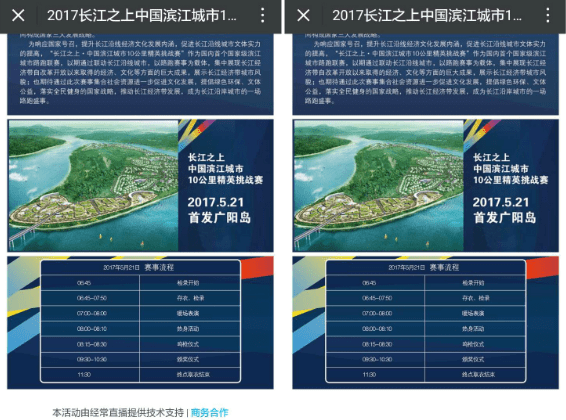Screen dimensions: 566x420
Task: Tap the left screen title 2017长江之上中国滨江城市1...
Action: pos(142,16)
